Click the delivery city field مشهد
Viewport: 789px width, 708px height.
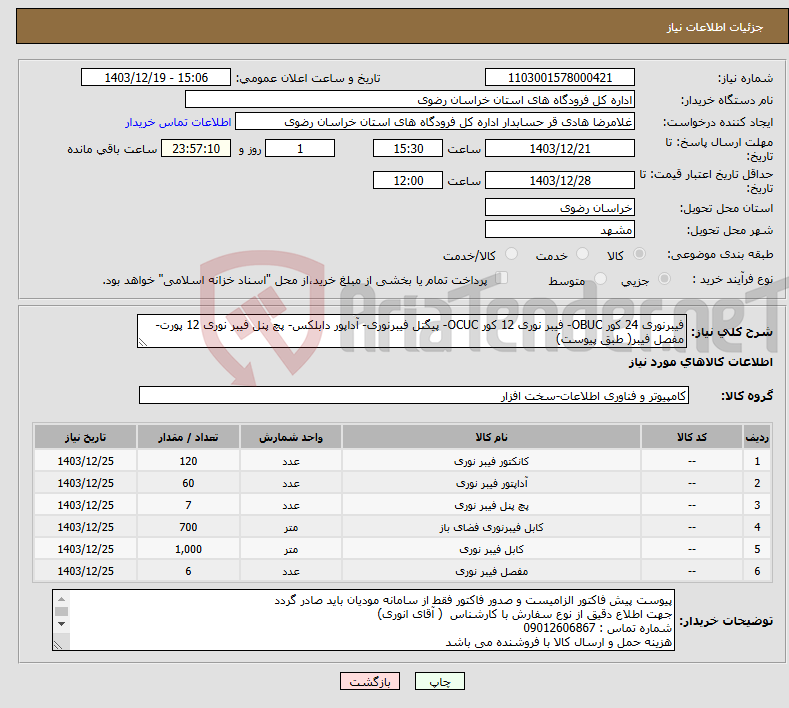pyautogui.click(x=560, y=229)
